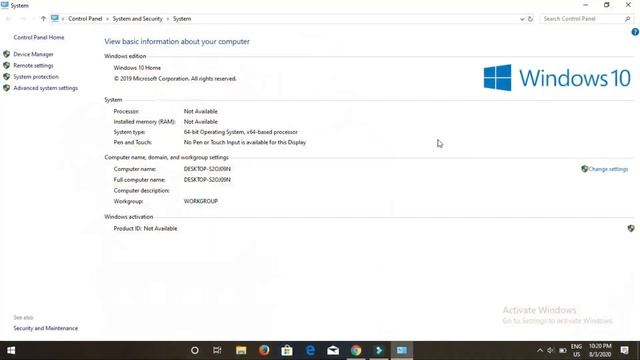Image resolution: width=640 pixels, height=360 pixels.
Task: Open the Action Center notifications icon
Action: (x=624, y=350)
